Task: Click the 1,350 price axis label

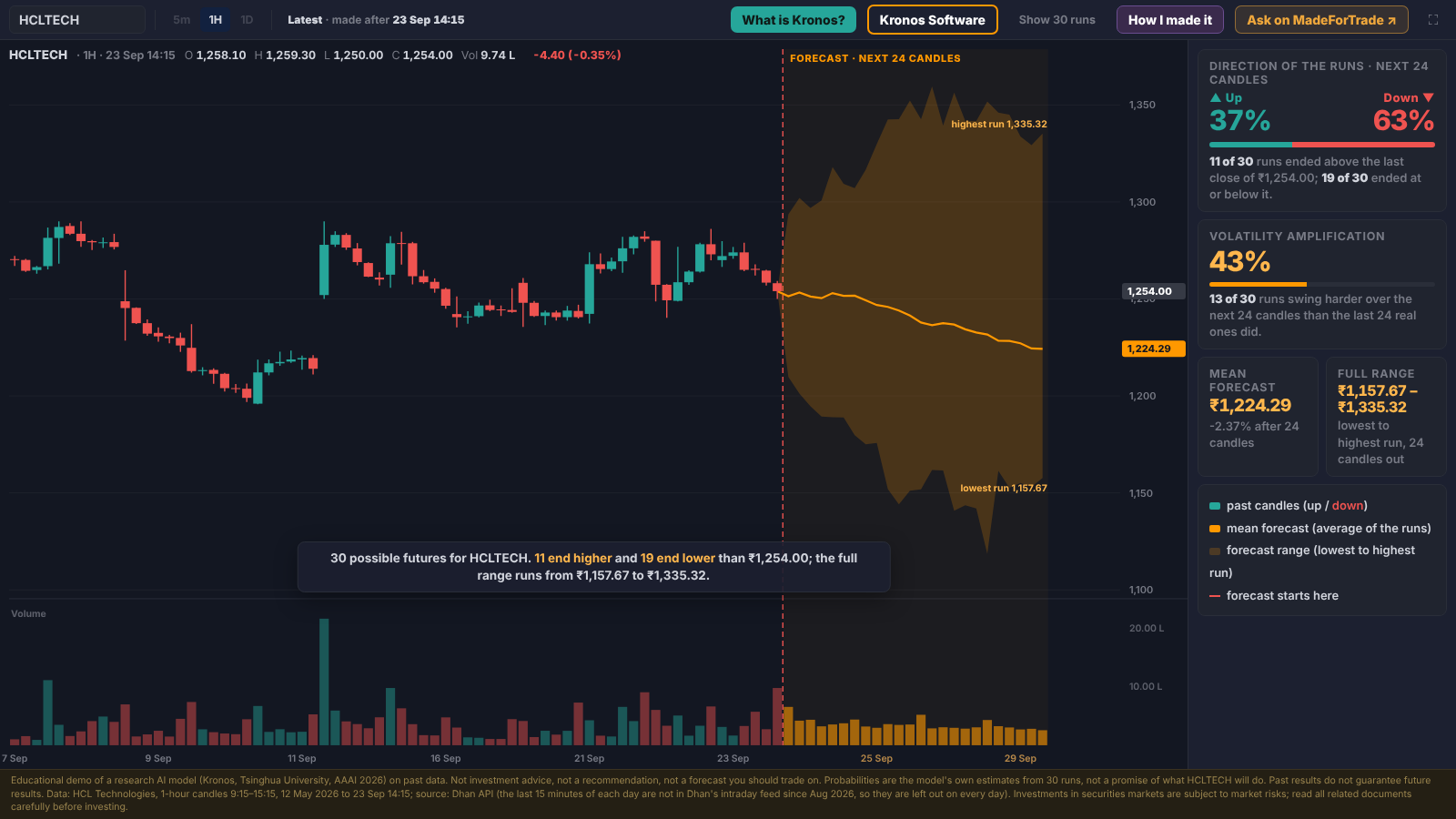Action: tap(1142, 106)
